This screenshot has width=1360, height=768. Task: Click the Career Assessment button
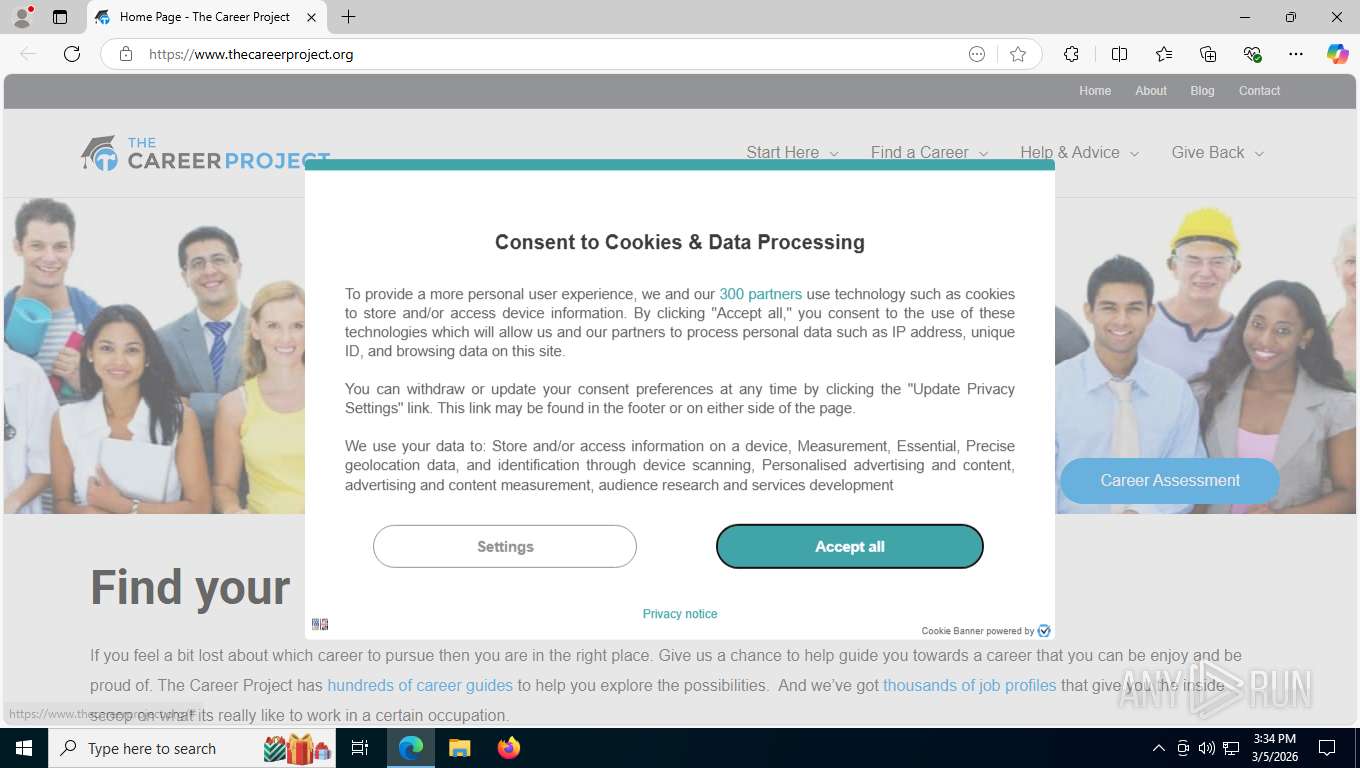tap(1170, 481)
